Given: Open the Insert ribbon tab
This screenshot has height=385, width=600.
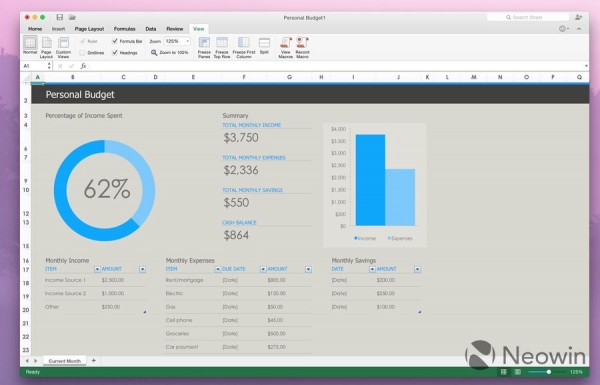Looking at the screenshot, I should pyautogui.click(x=58, y=29).
